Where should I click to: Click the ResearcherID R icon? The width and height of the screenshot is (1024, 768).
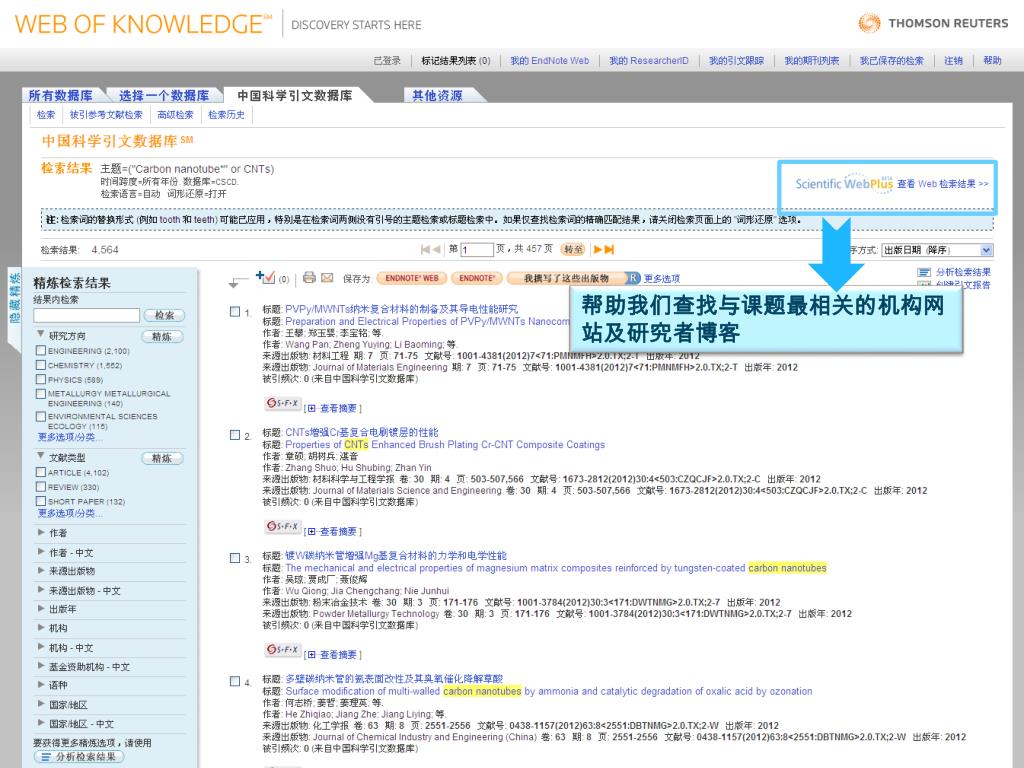point(632,278)
